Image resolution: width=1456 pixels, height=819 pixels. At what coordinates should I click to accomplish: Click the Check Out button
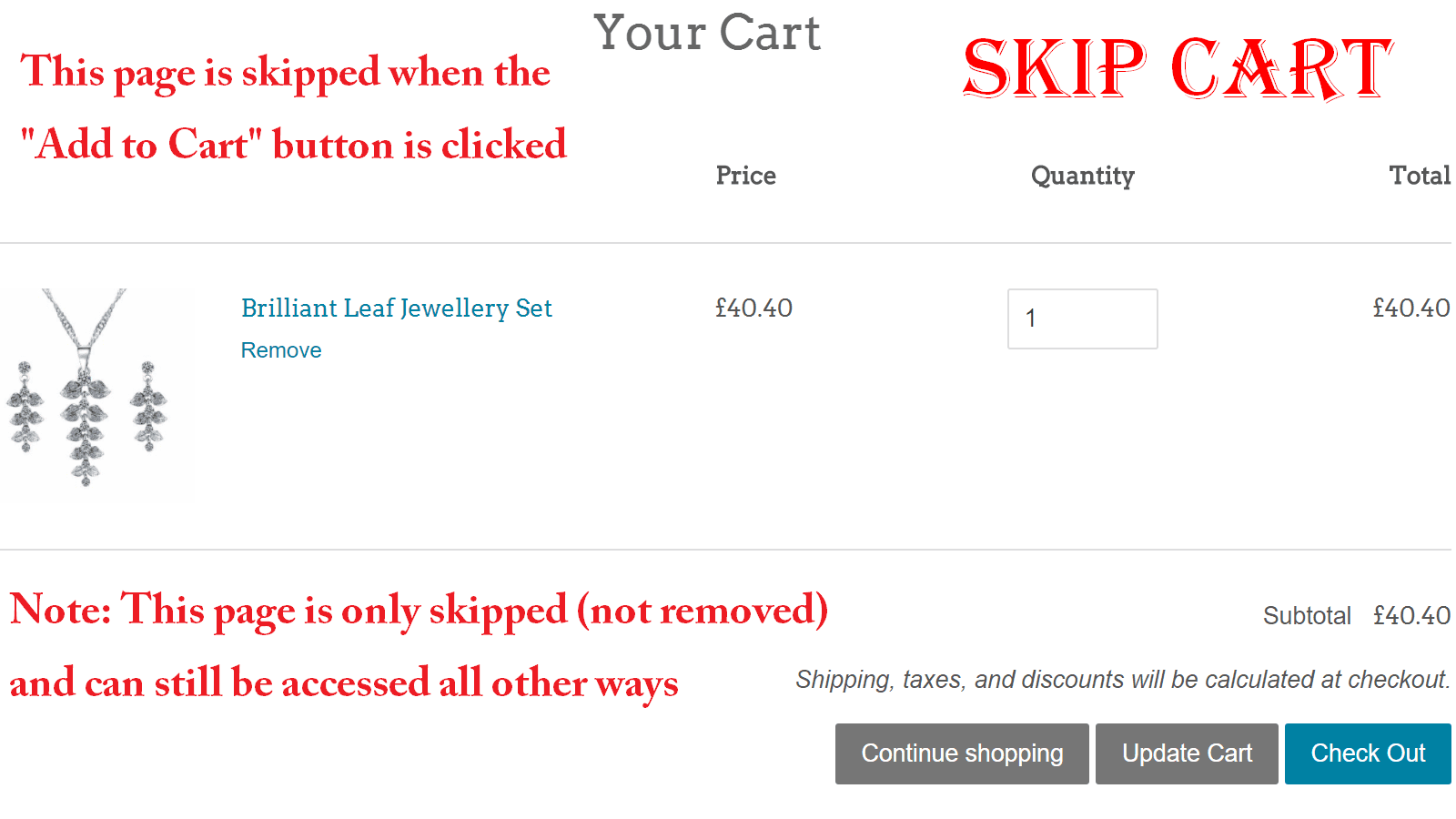(1368, 753)
